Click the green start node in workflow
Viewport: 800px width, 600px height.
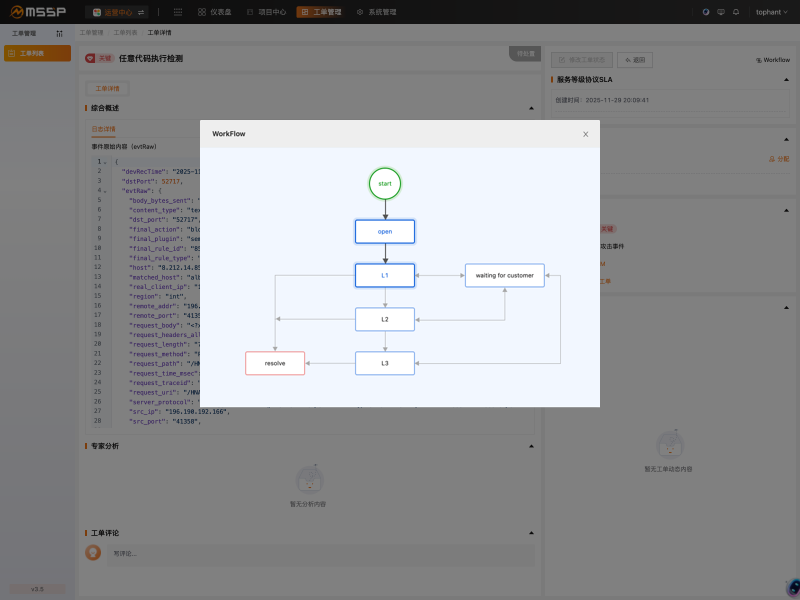tap(385, 183)
